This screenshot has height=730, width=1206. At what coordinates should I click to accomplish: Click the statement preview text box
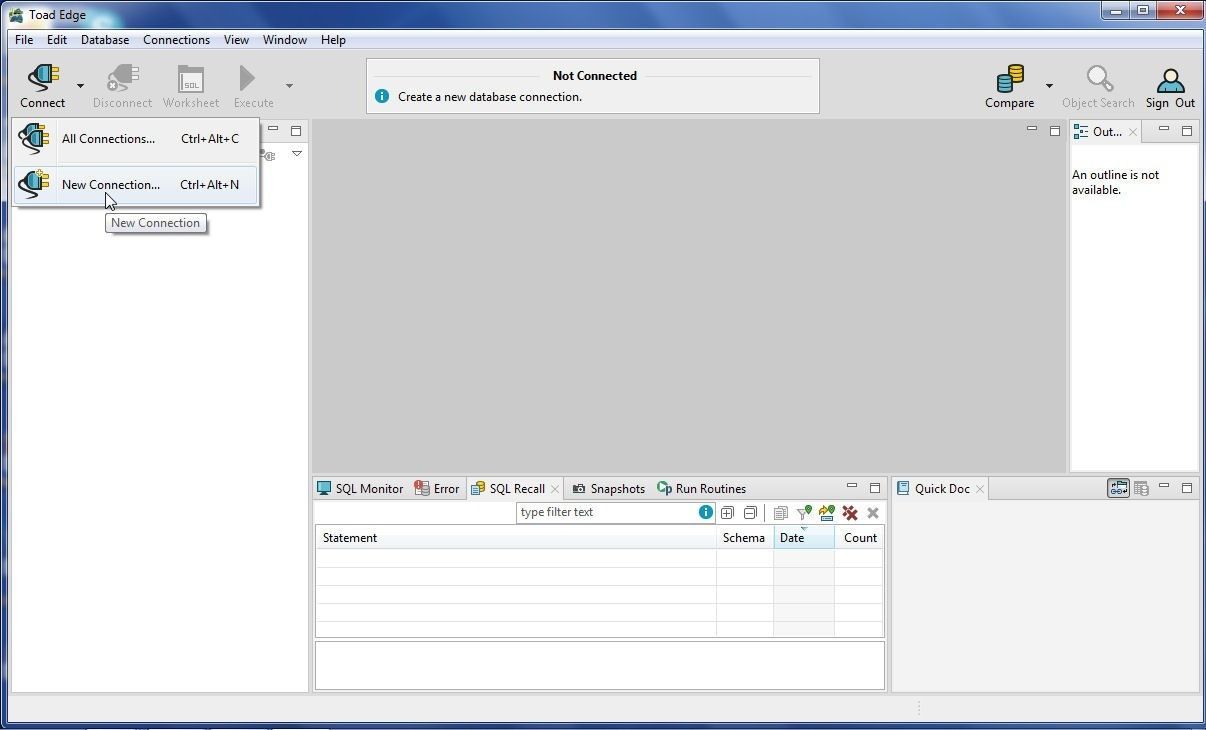pos(600,665)
